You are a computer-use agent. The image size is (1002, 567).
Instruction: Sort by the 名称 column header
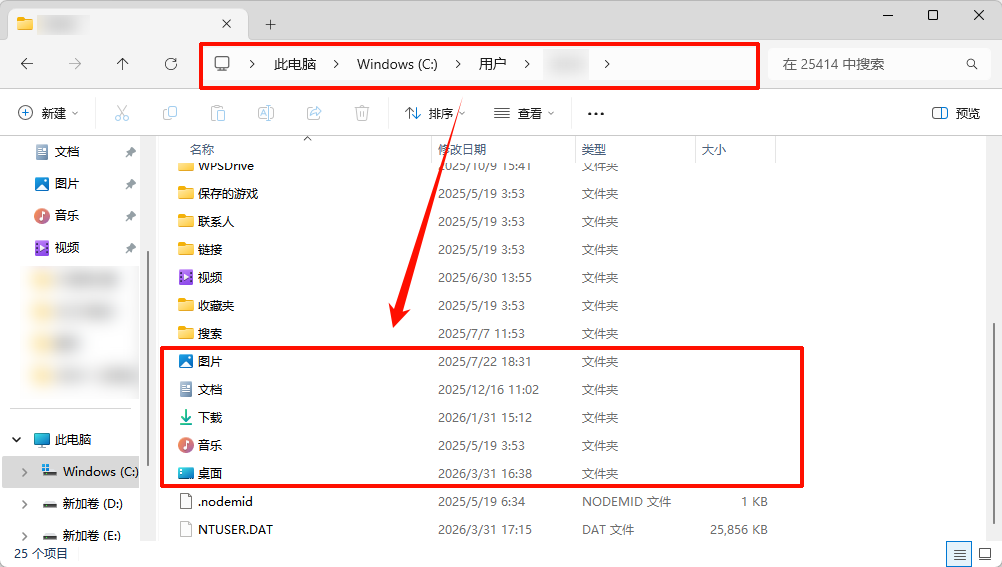tap(202, 150)
